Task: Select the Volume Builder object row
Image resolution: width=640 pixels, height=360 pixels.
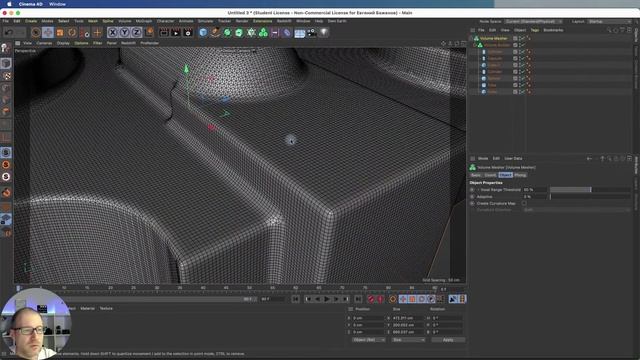Action: pyautogui.click(x=497, y=45)
